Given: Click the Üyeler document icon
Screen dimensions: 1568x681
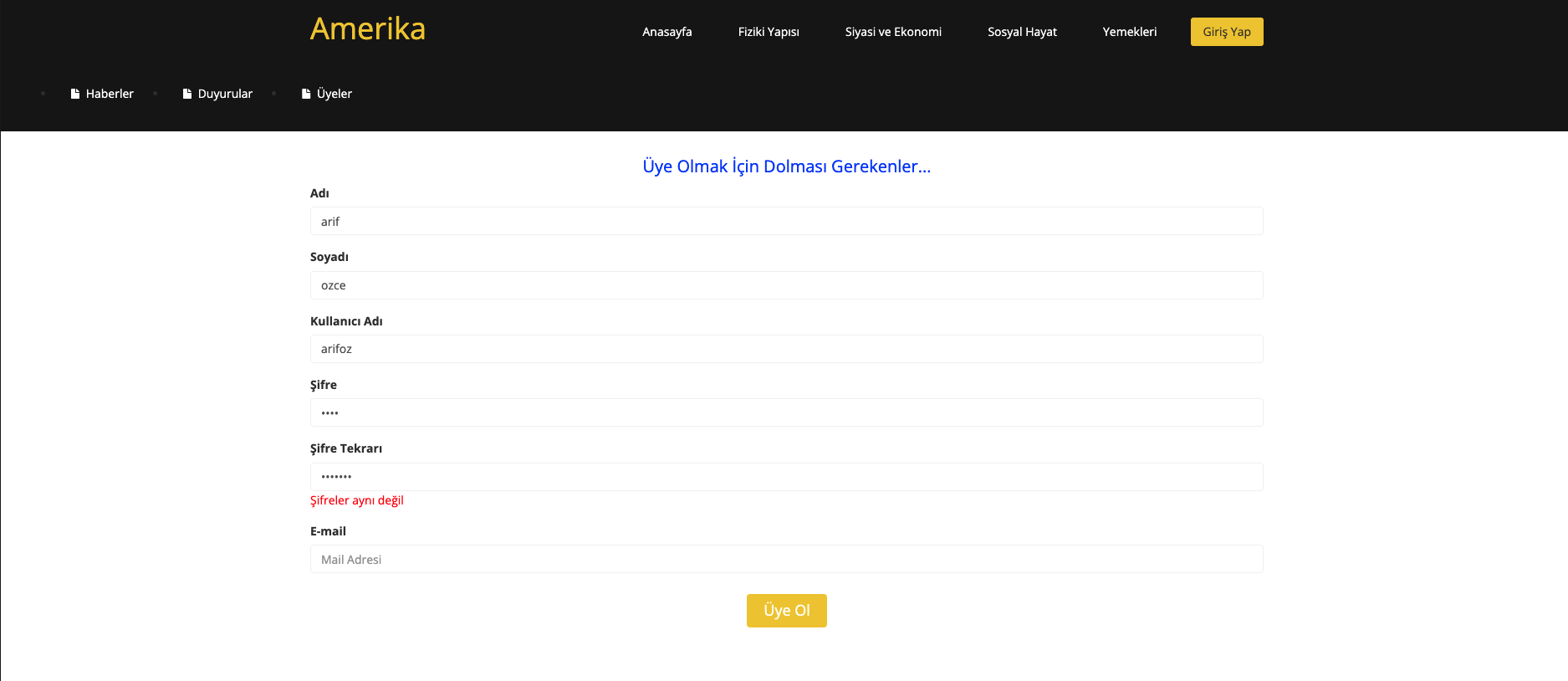Looking at the screenshot, I should (x=306, y=94).
